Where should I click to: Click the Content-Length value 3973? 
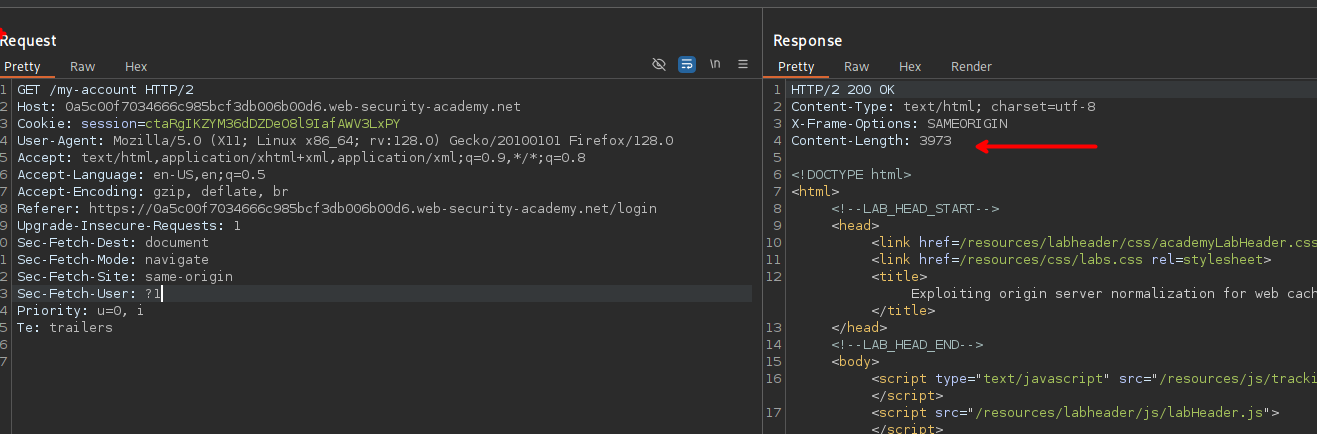pyautogui.click(x=935, y=141)
